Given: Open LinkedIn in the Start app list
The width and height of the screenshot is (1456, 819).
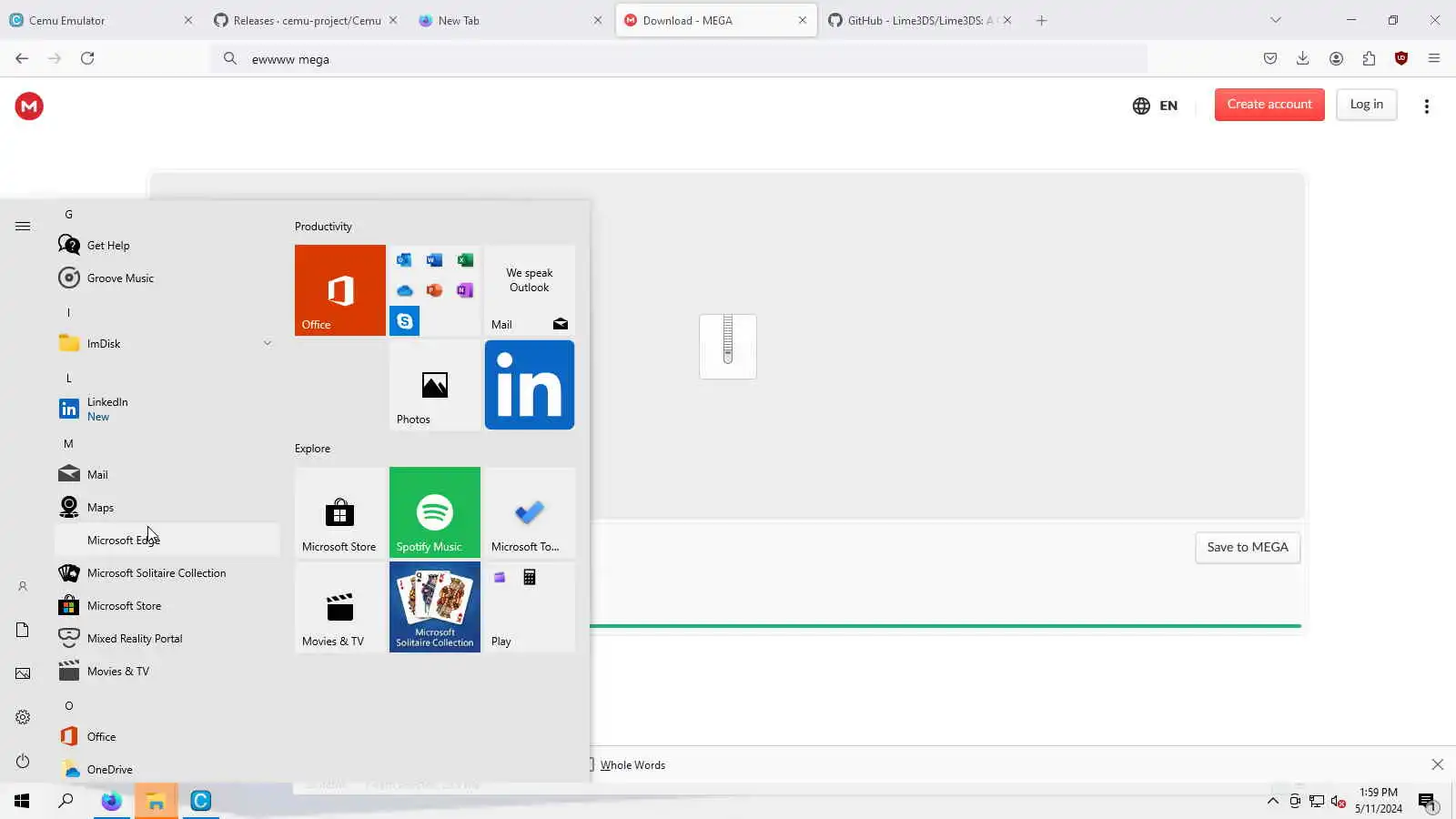Looking at the screenshot, I should point(167,409).
